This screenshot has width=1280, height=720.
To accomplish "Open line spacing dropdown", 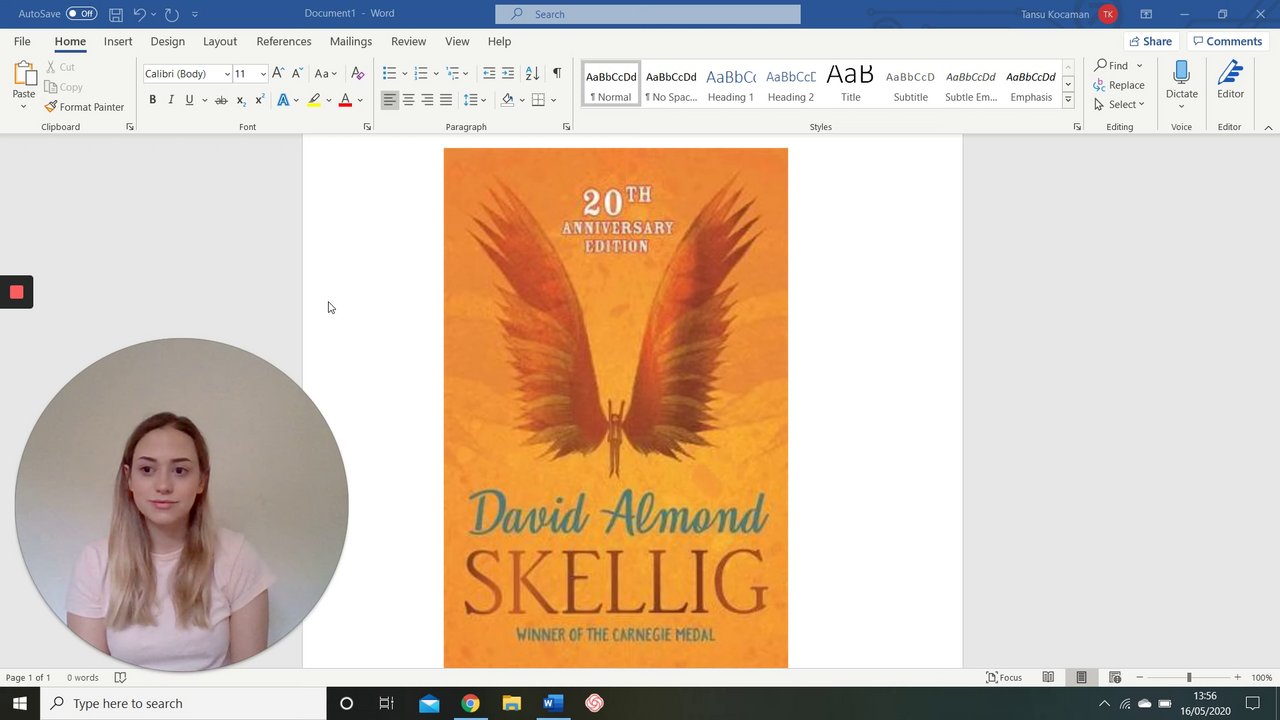I will (474, 100).
